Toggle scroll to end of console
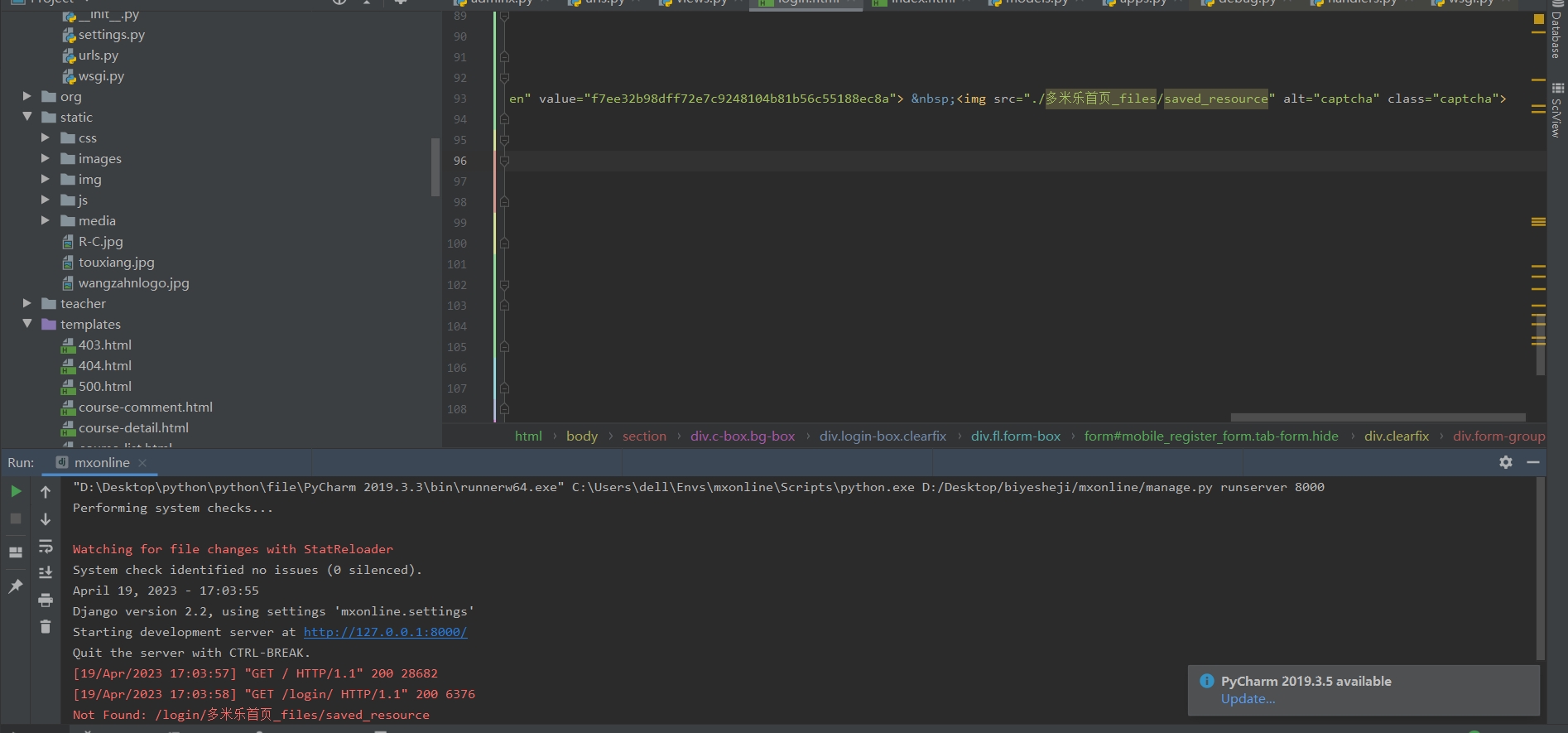 (46, 572)
